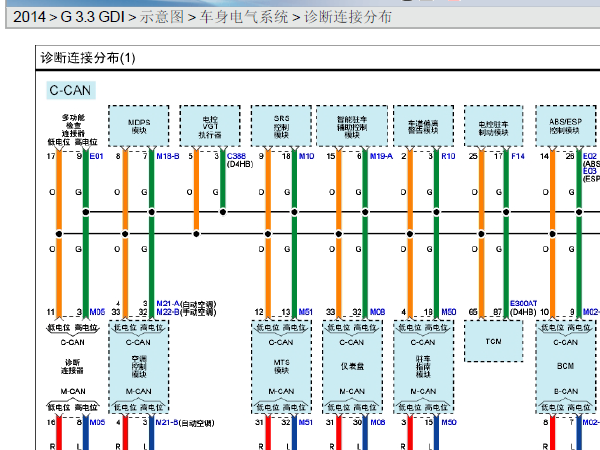600x450 pixels.
Task: Open connector link E02 next to ABS/ESP
Action: pos(590,156)
